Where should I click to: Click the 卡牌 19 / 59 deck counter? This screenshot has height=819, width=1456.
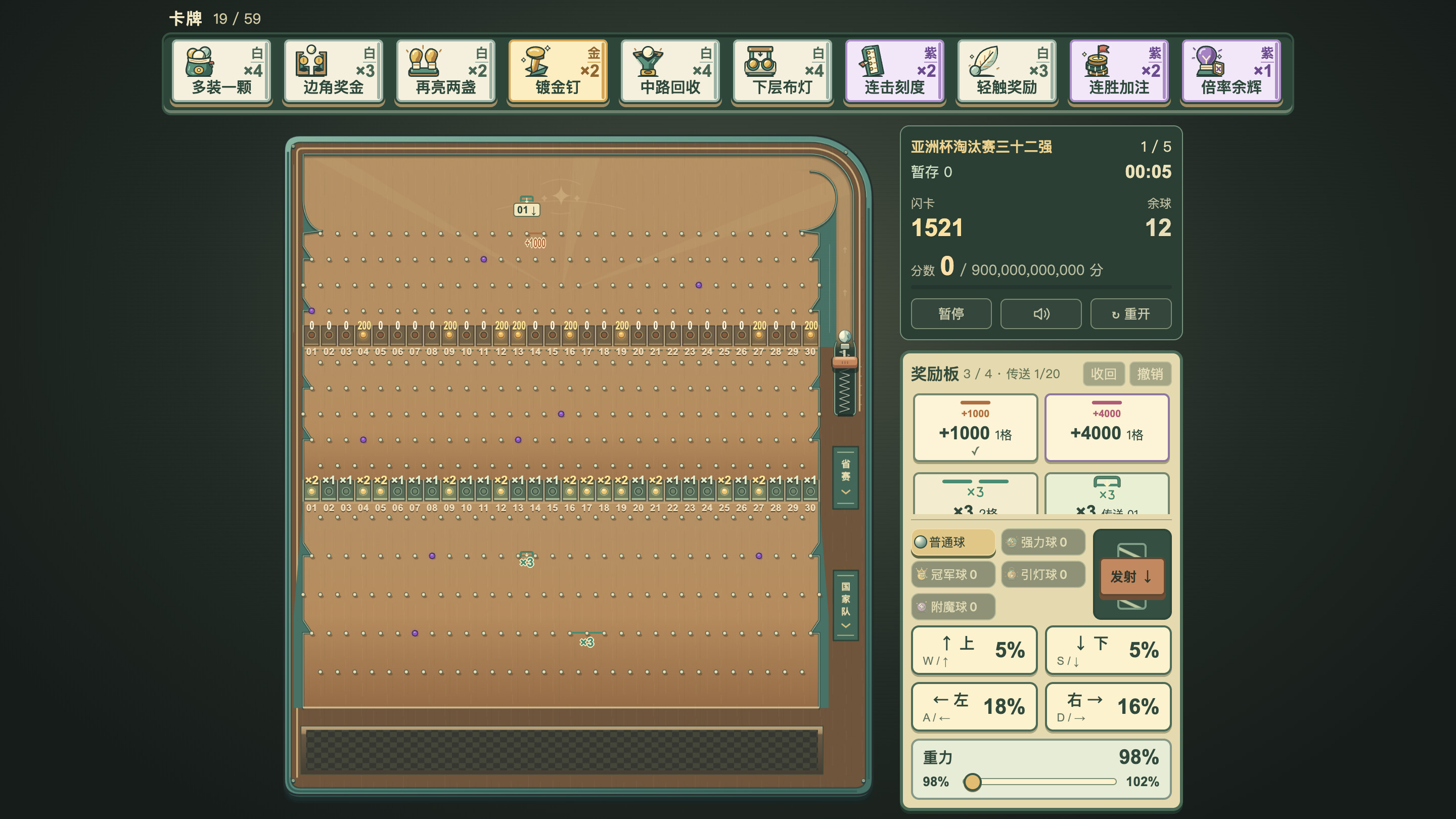coord(215,19)
